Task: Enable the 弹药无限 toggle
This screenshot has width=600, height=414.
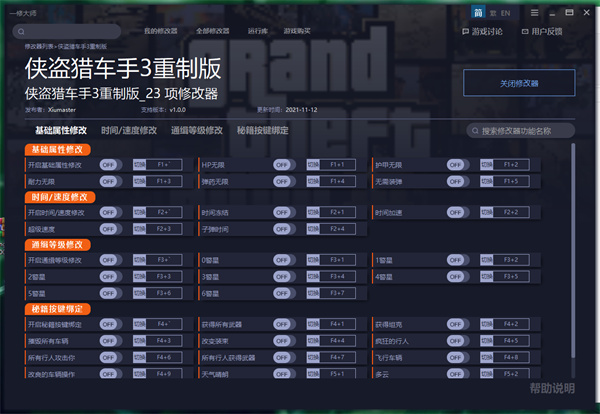Action: [284, 181]
